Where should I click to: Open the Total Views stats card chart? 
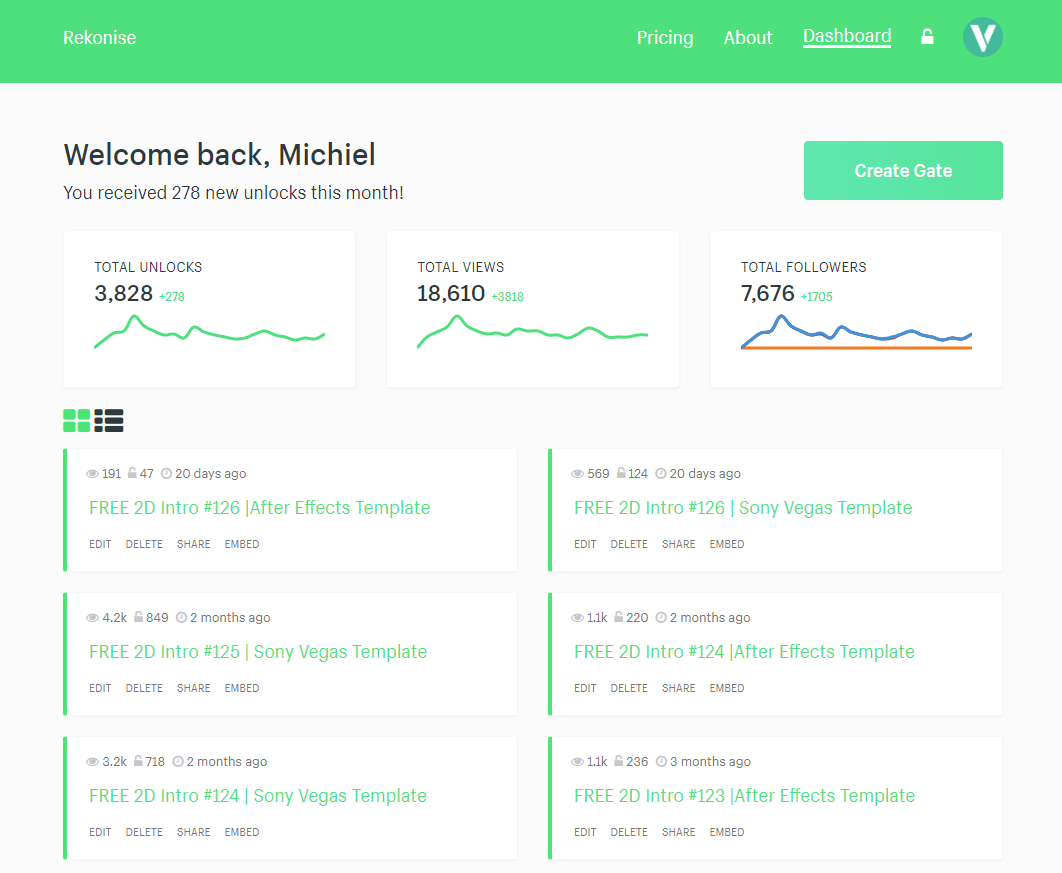(x=532, y=331)
